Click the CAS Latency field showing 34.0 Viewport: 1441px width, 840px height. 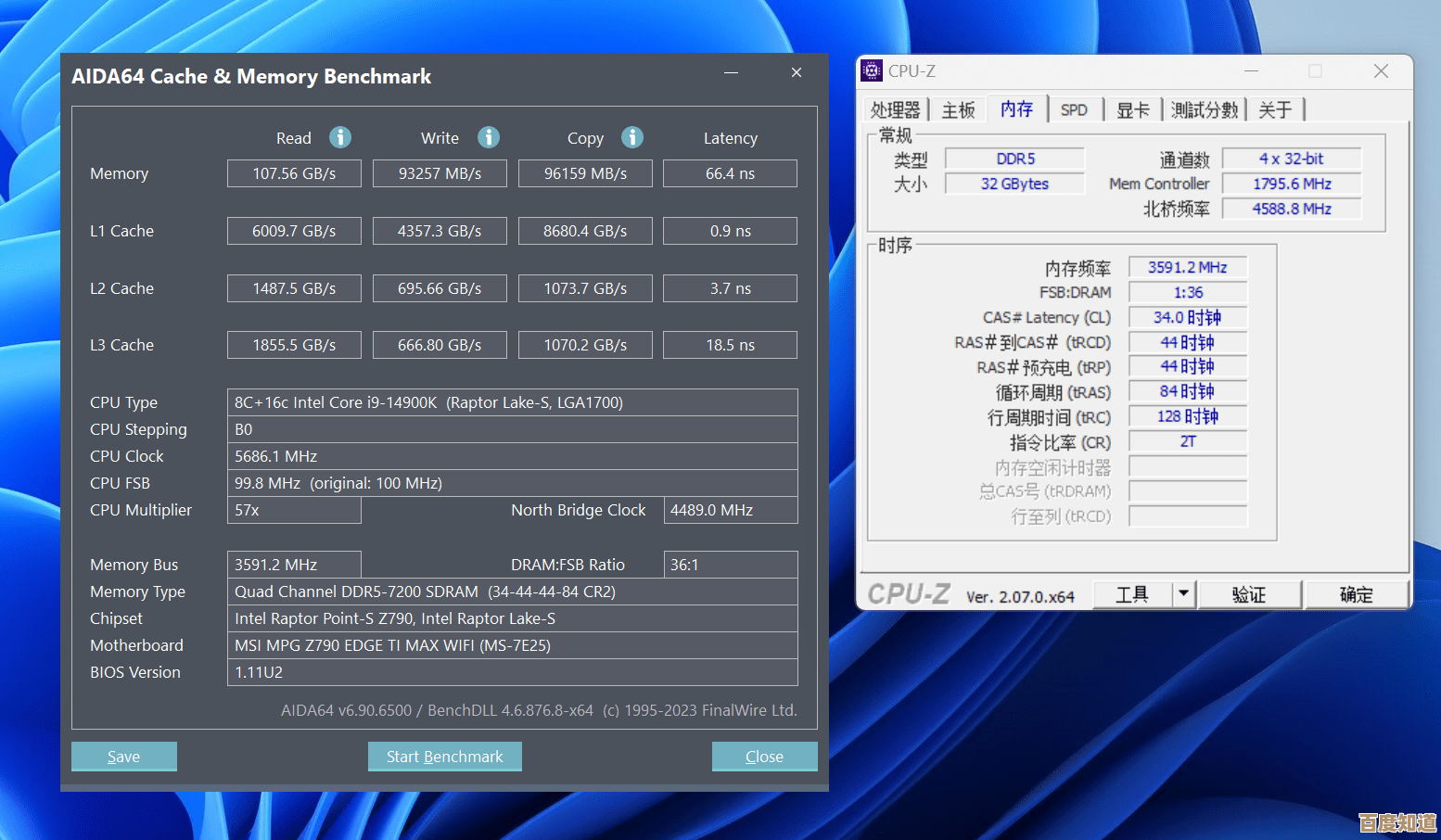pos(1188,316)
